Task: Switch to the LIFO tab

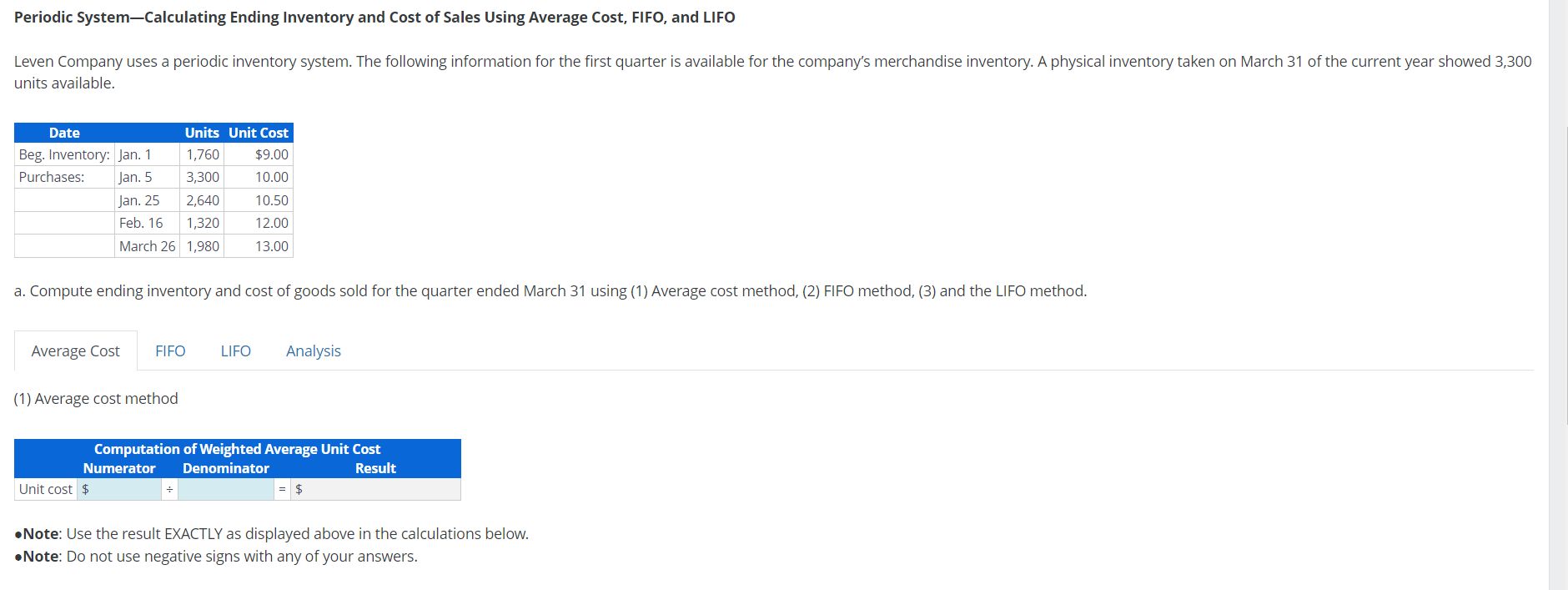Action: tap(235, 350)
